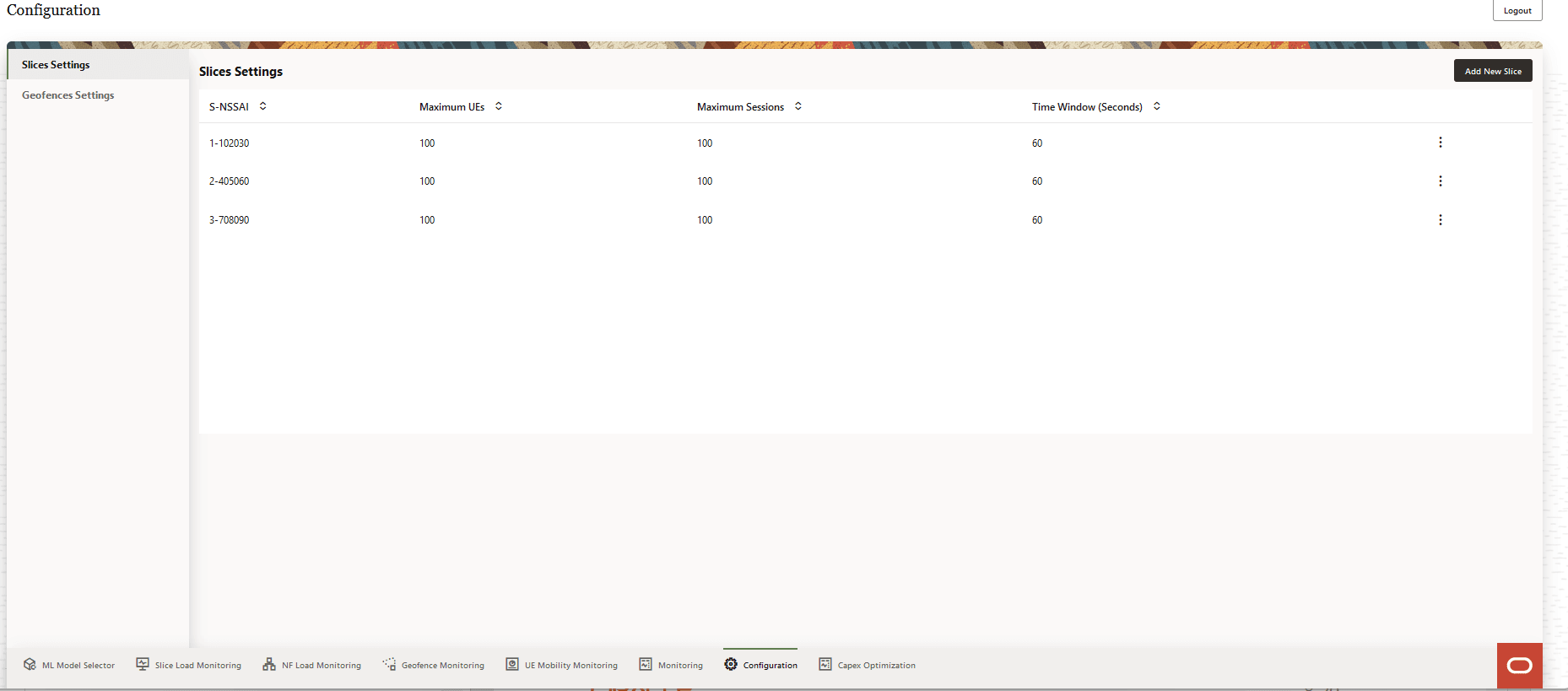The image size is (1568, 691).
Task: Switch to Geofences Settings side tab
Action: 98,95
